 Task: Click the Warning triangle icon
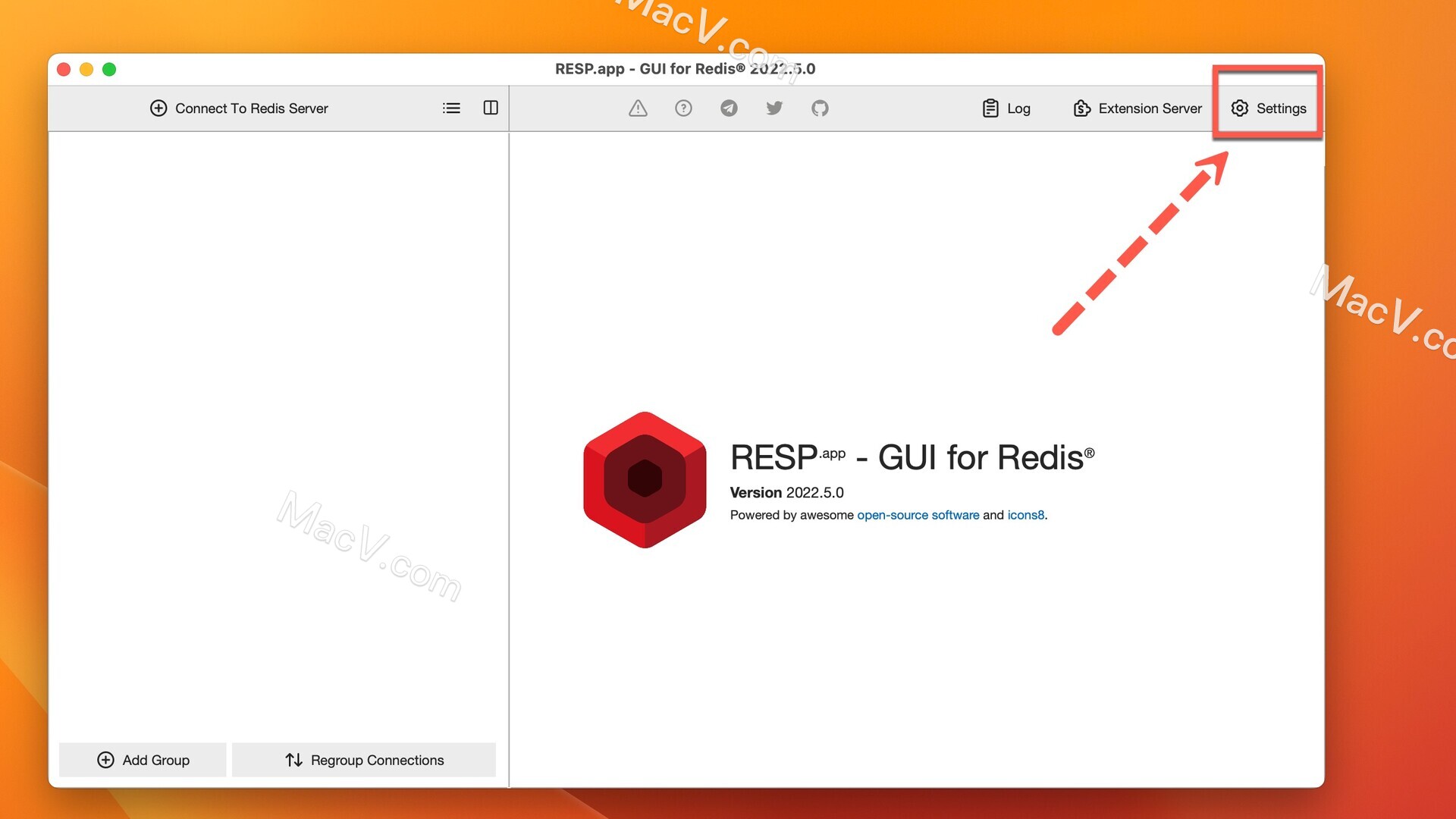click(x=637, y=107)
